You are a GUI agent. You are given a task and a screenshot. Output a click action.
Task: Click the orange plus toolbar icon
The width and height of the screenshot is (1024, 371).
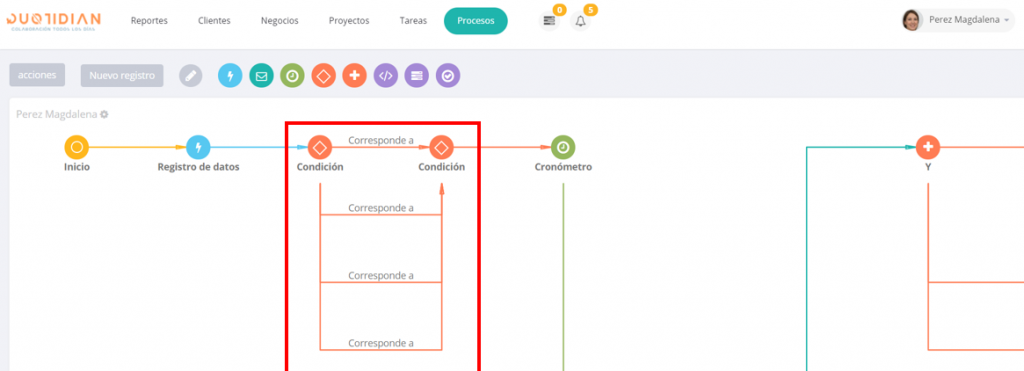tap(355, 76)
